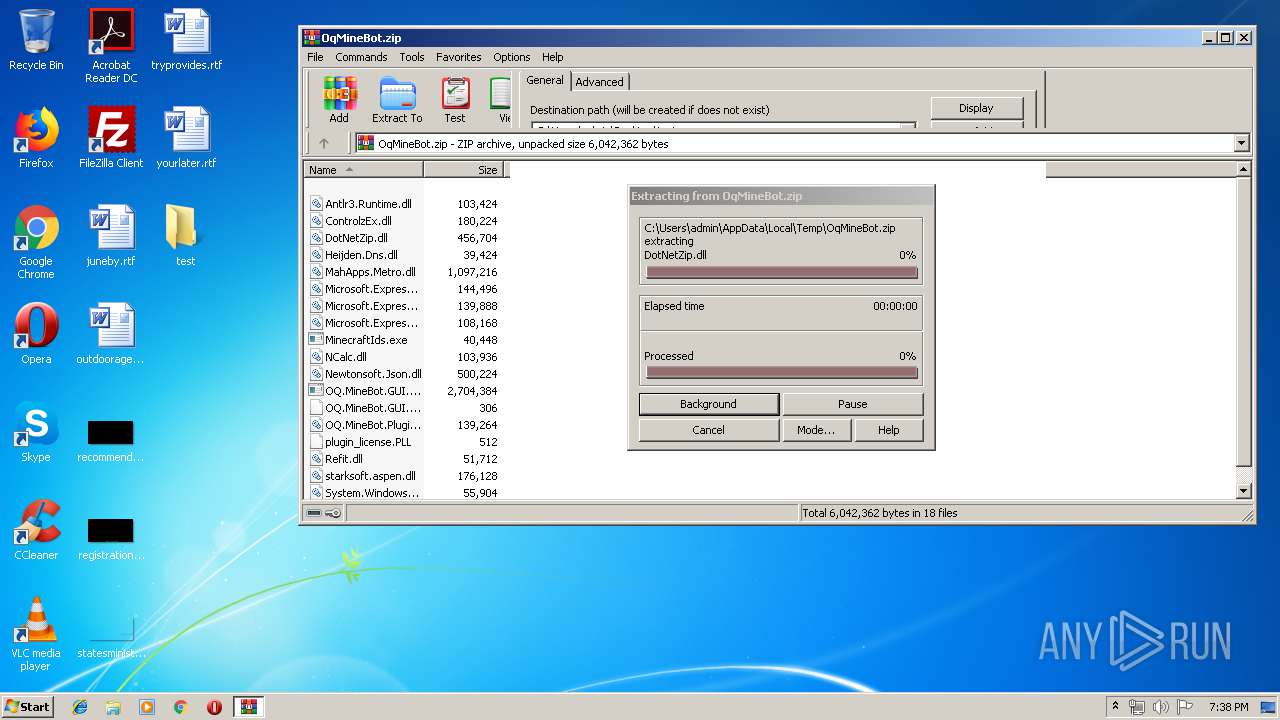The width and height of the screenshot is (1280, 720).
Task: Open the Favorites menu
Action: point(458,57)
